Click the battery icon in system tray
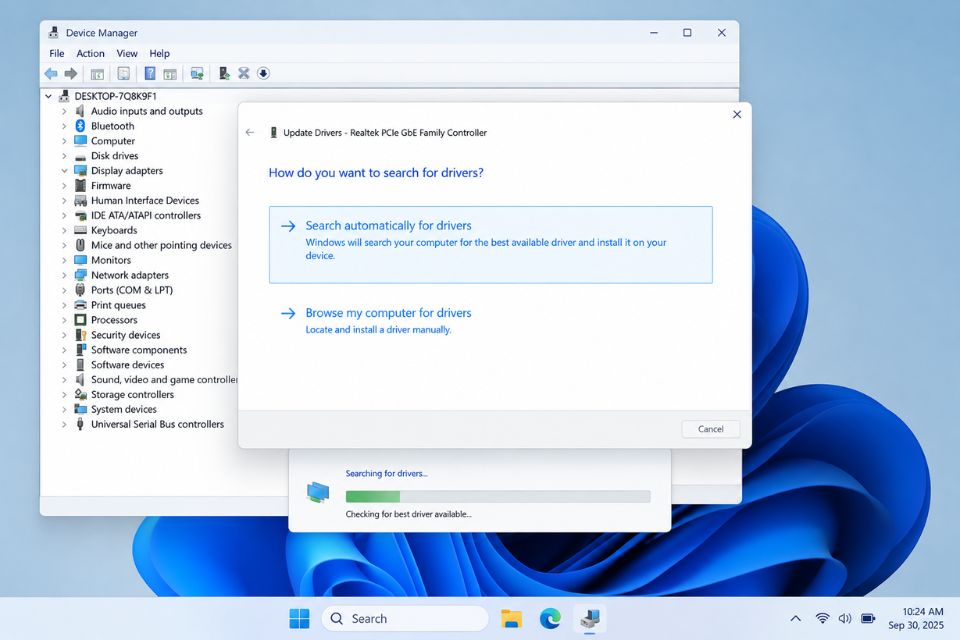This screenshot has height=640, width=960. coord(868,619)
